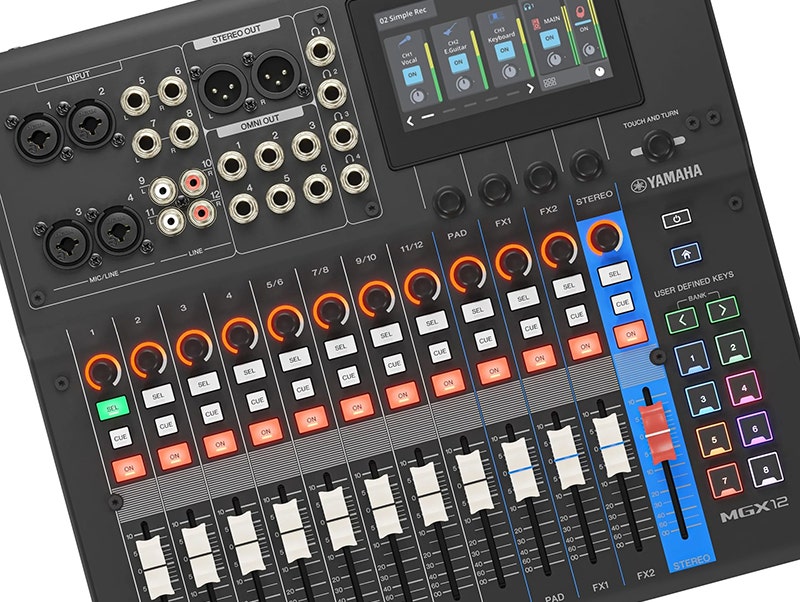The width and height of the screenshot is (800, 602).
Task: Tap CH3 Keyboard level knob on touchscreen
Action: 509,71
